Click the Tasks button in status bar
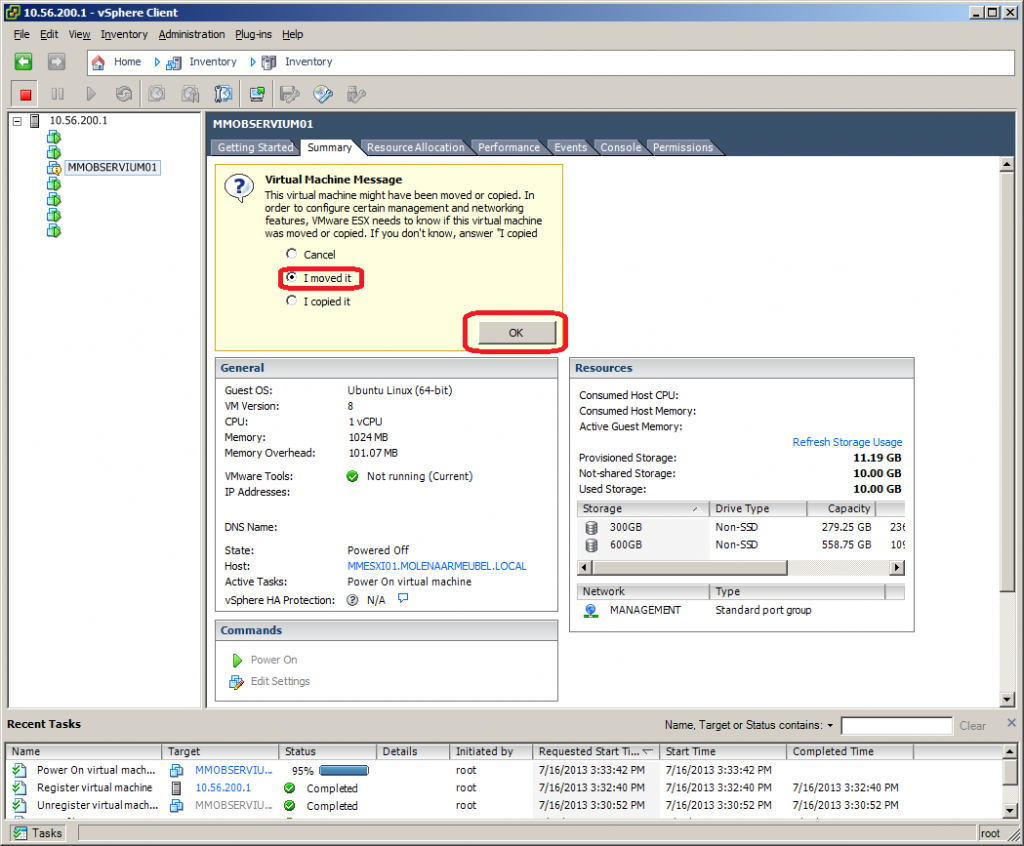Image resolution: width=1024 pixels, height=846 pixels. point(39,833)
